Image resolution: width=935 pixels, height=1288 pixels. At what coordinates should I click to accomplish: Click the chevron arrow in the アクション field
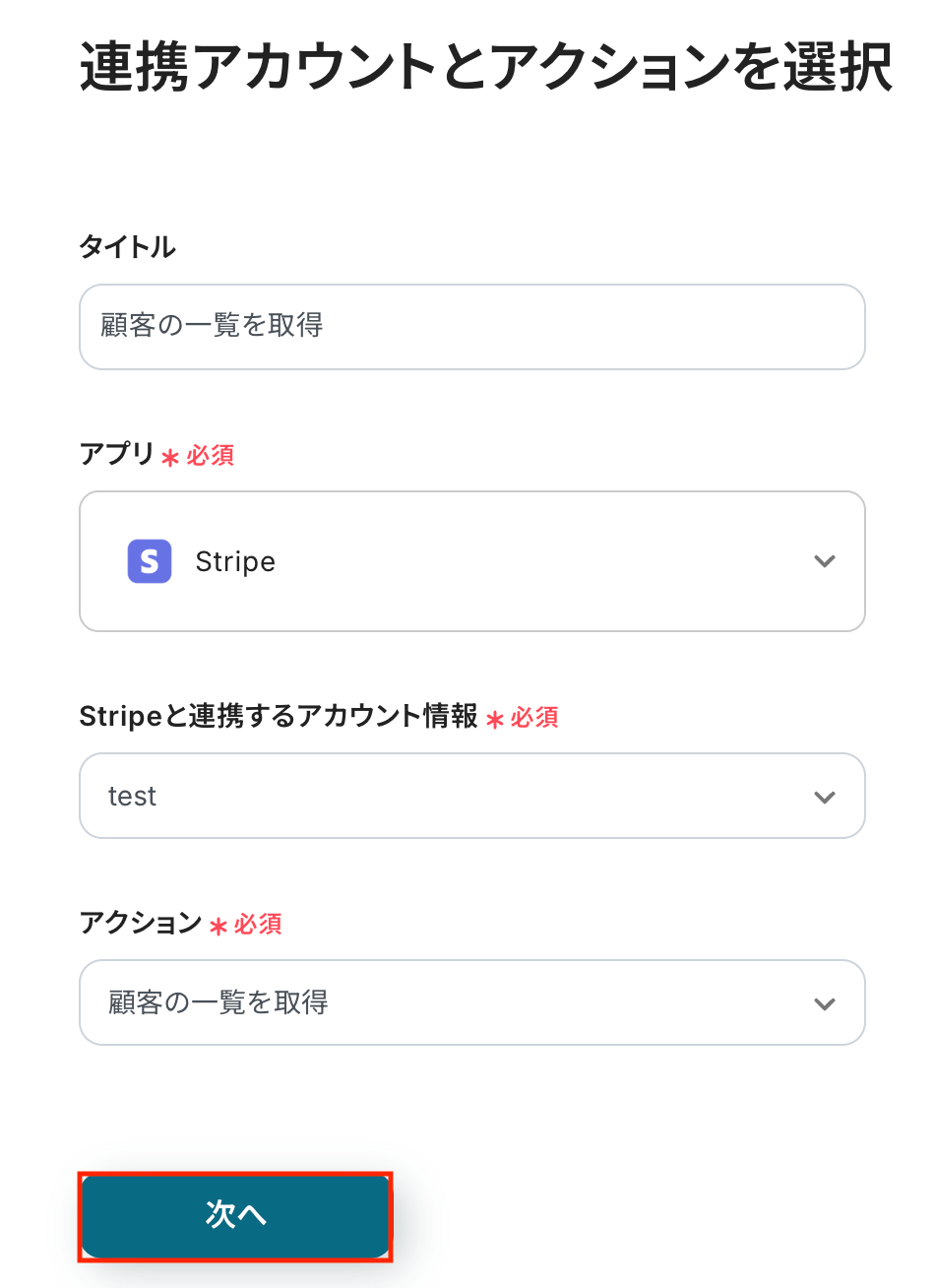pos(825,1003)
